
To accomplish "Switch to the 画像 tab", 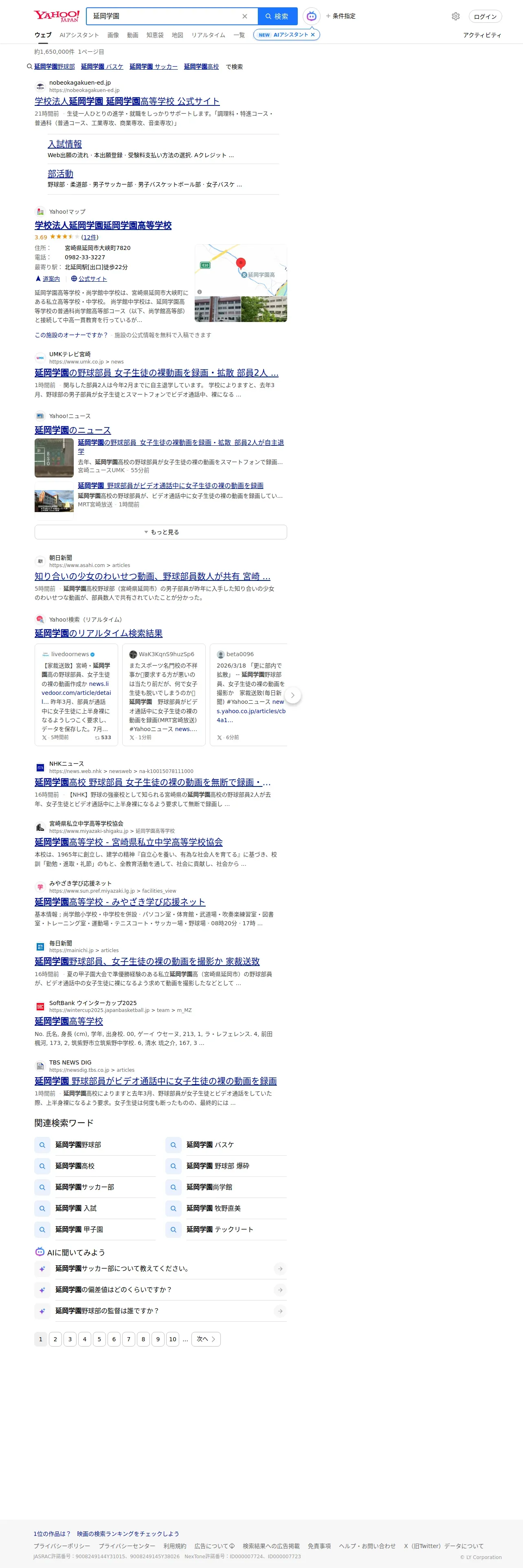I will click(x=113, y=35).
